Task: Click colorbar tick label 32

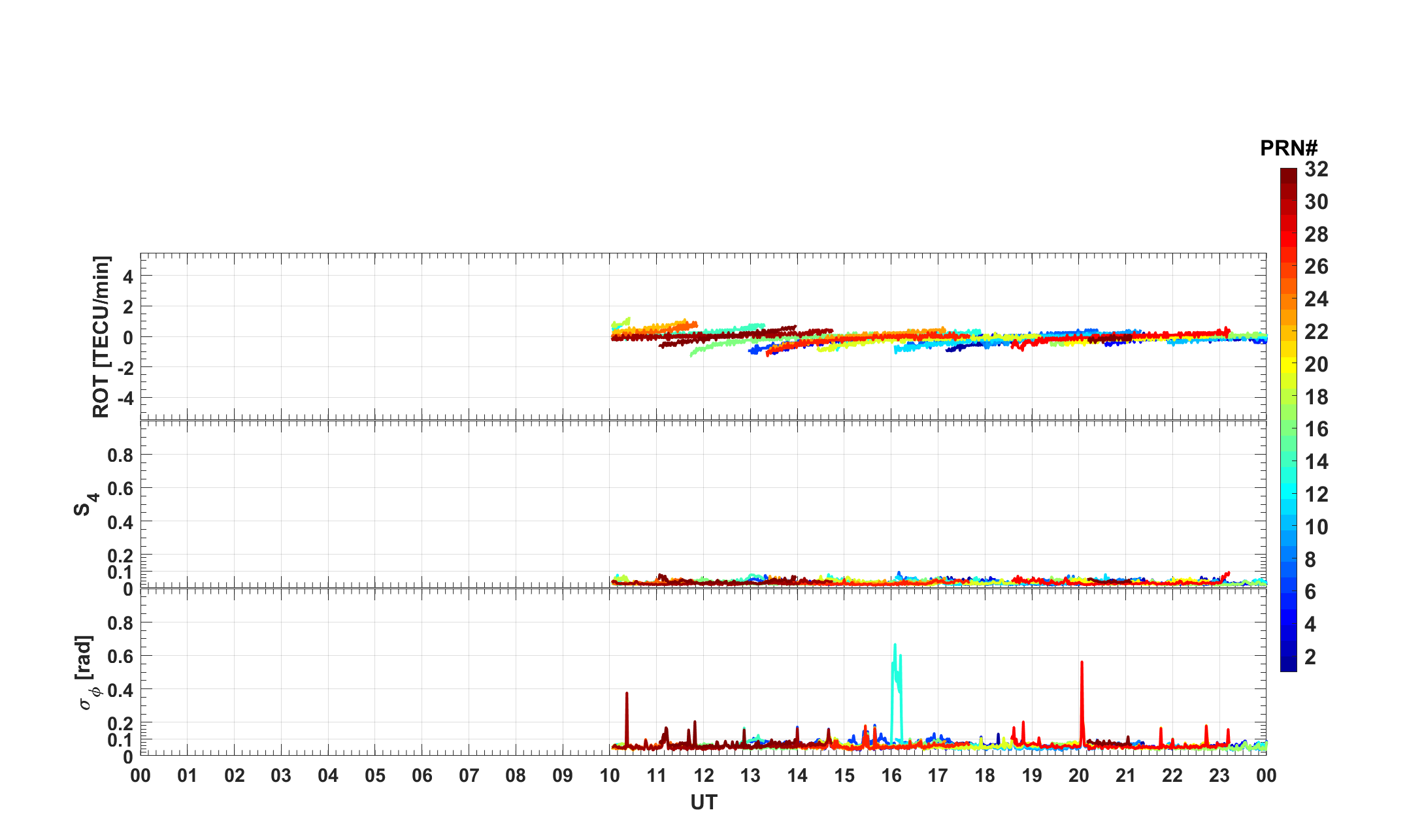Action: 1316,170
